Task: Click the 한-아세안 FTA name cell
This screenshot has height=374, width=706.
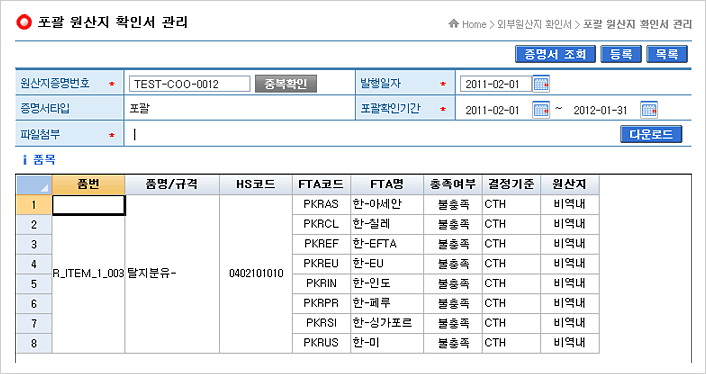Action: (x=387, y=205)
